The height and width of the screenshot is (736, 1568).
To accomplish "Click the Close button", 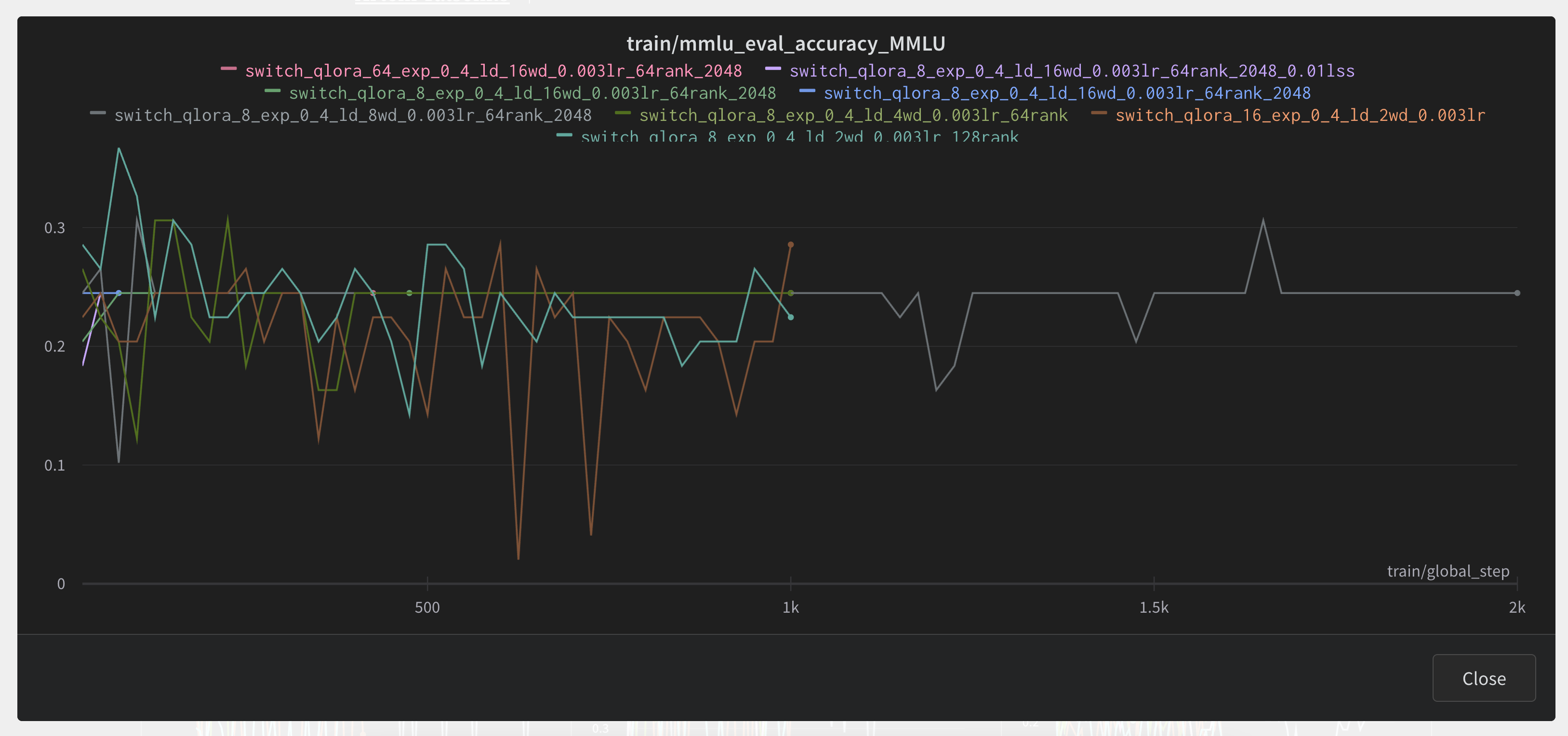I will 1483,678.
